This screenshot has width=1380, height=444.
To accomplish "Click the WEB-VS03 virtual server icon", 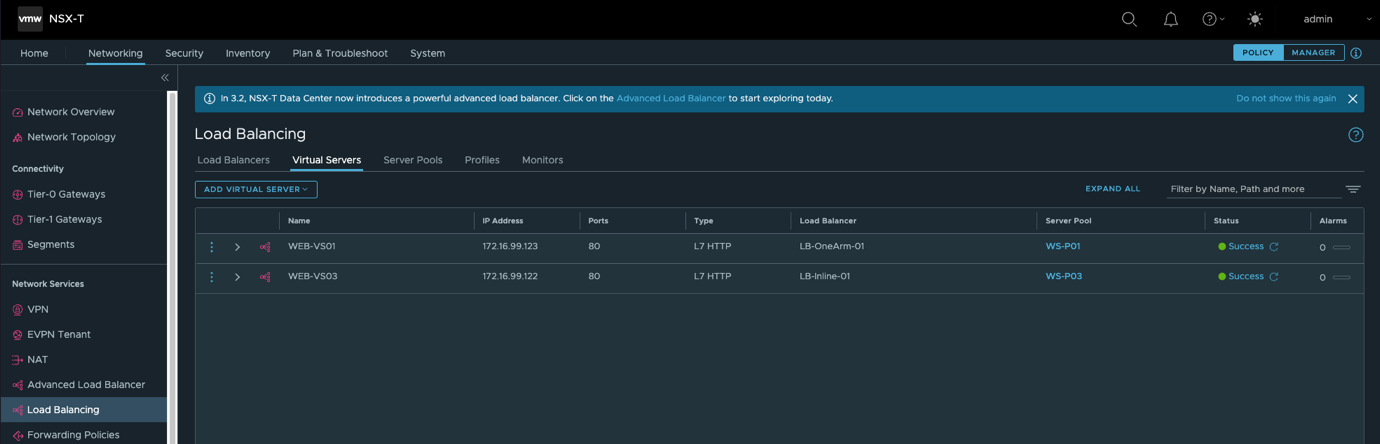I will pyautogui.click(x=265, y=277).
